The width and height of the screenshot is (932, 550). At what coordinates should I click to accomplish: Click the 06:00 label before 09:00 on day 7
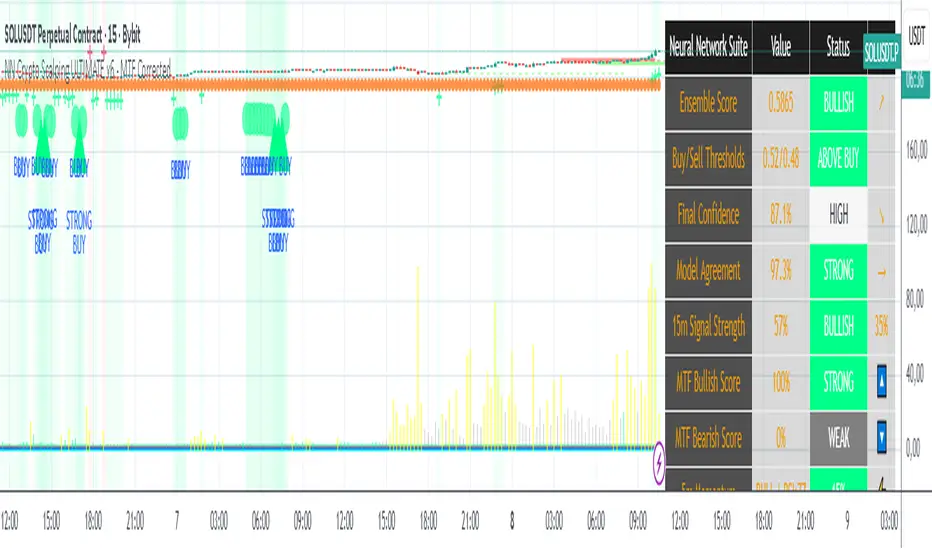260,521
